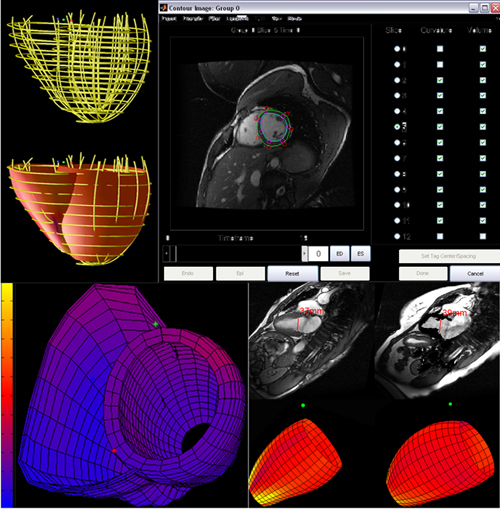Click the timeframe number input field
Image resolution: width=500 pixels, height=509 pixels.
318,254
